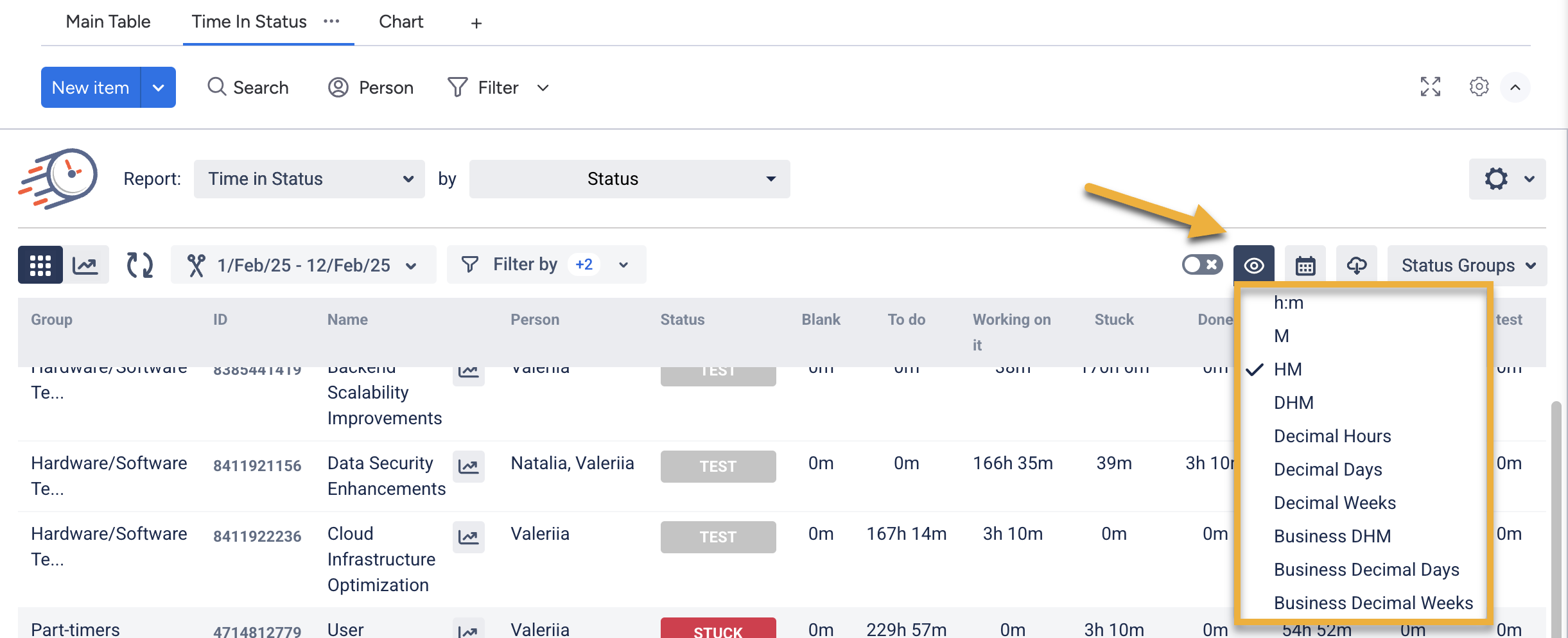Open the calendar settings icon
The height and width of the screenshot is (638, 1568).
1305,265
